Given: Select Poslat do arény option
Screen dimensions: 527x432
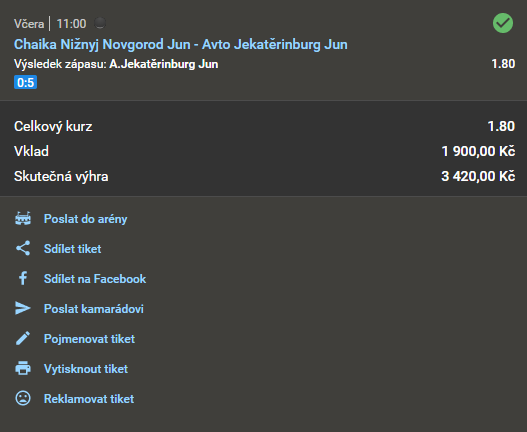Looking at the screenshot, I should pyautogui.click(x=85, y=219).
